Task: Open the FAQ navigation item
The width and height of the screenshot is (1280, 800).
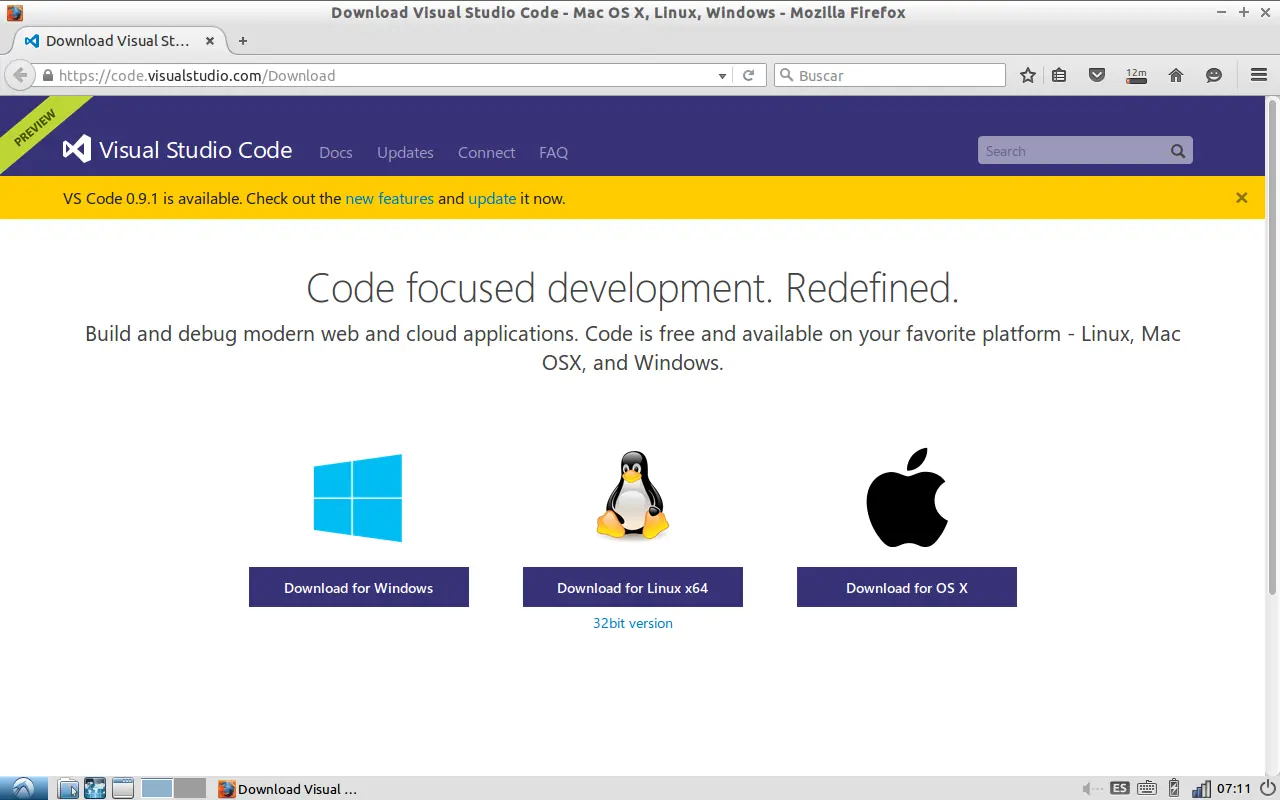Action: click(x=553, y=152)
